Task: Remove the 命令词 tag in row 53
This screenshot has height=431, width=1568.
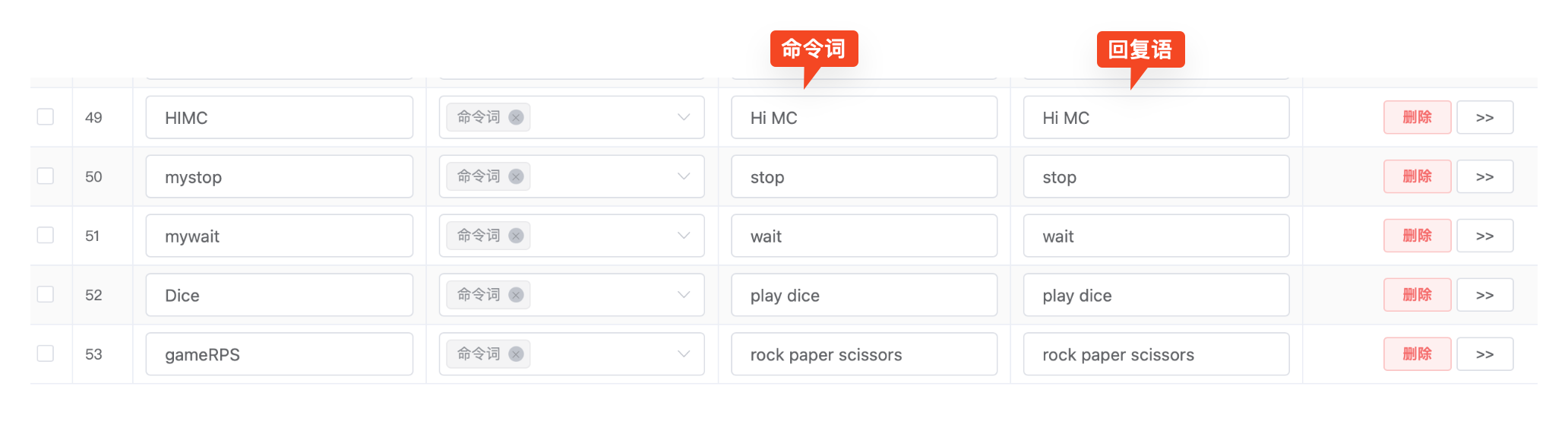Action: coord(516,354)
